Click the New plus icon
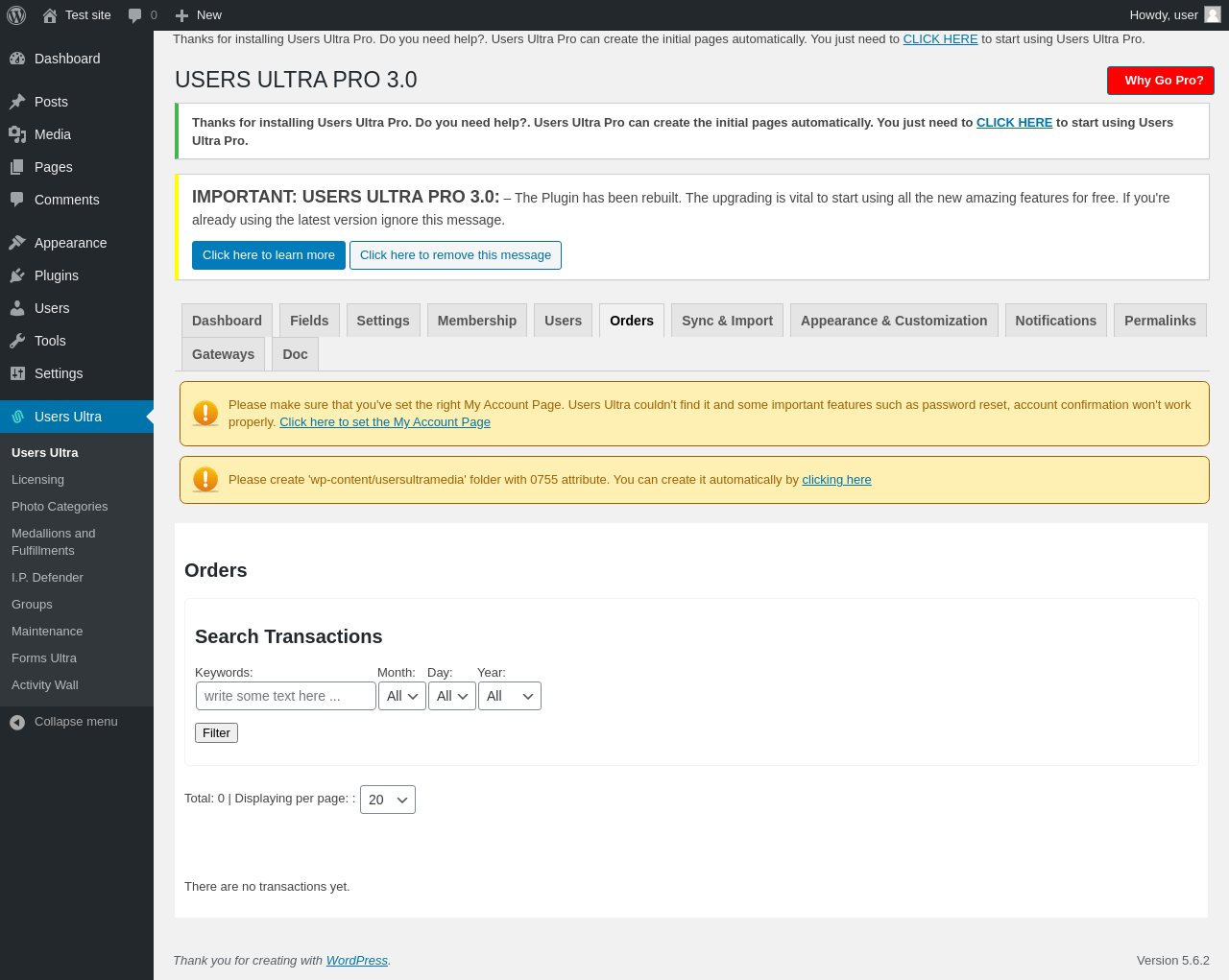The height and width of the screenshot is (980, 1229). (181, 15)
